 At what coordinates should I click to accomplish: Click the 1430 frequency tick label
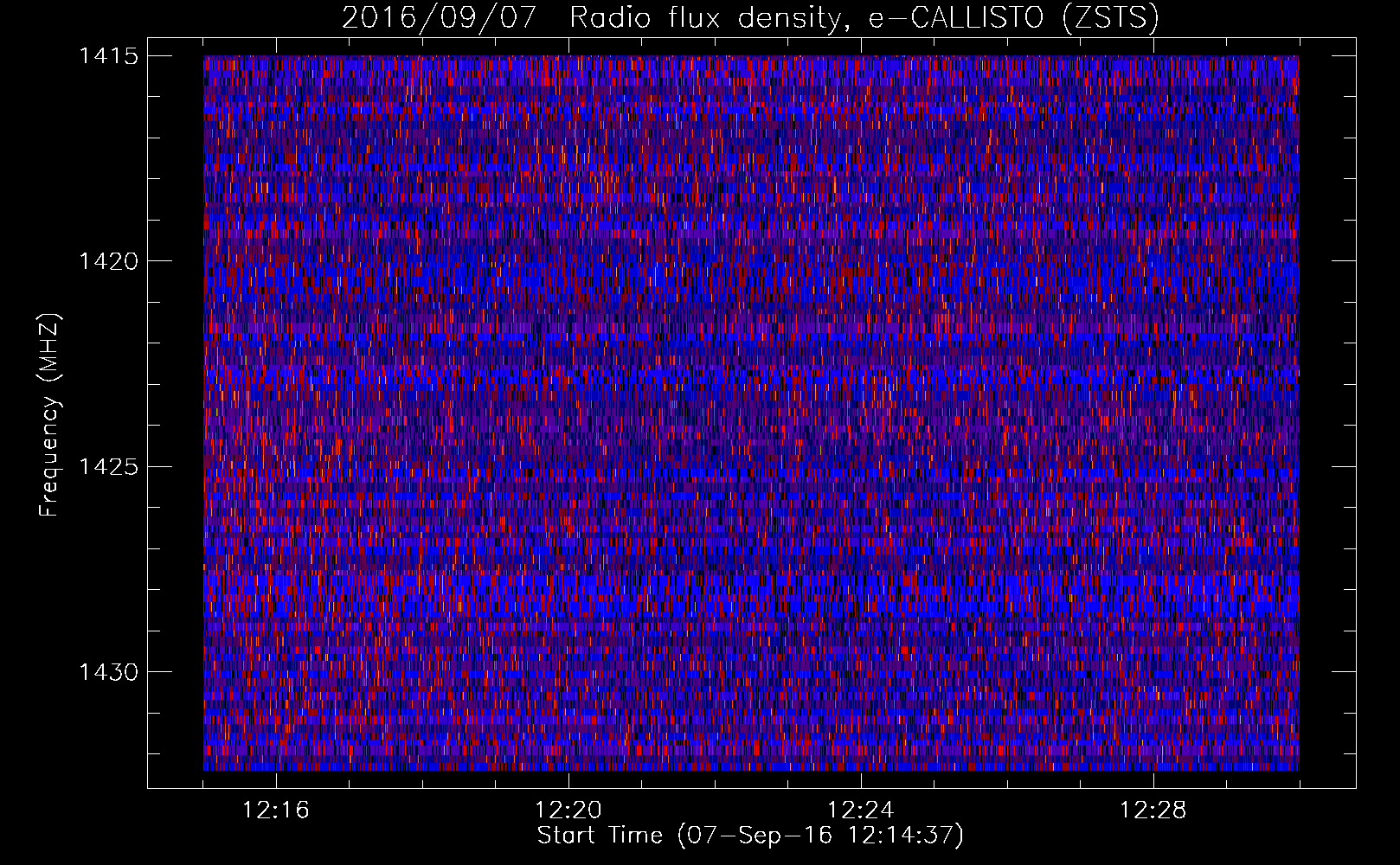pyautogui.click(x=108, y=672)
